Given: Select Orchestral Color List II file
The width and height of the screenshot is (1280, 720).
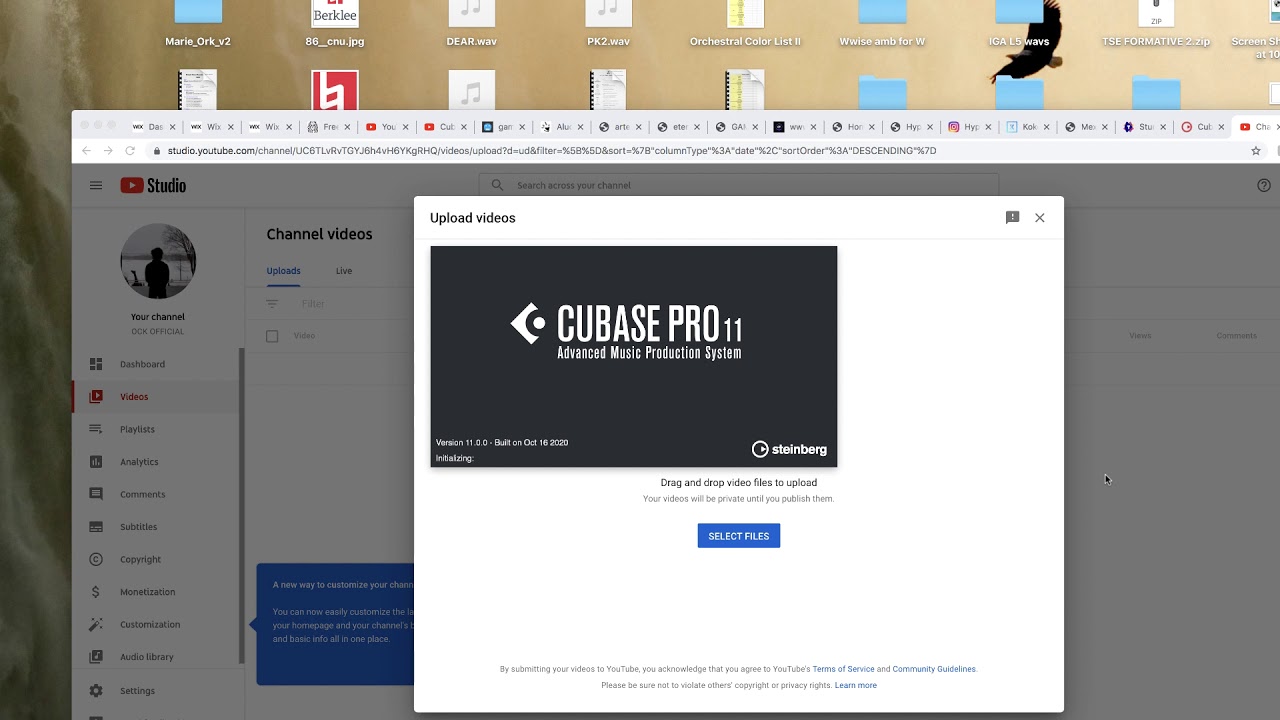Looking at the screenshot, I should click(745, 23).
